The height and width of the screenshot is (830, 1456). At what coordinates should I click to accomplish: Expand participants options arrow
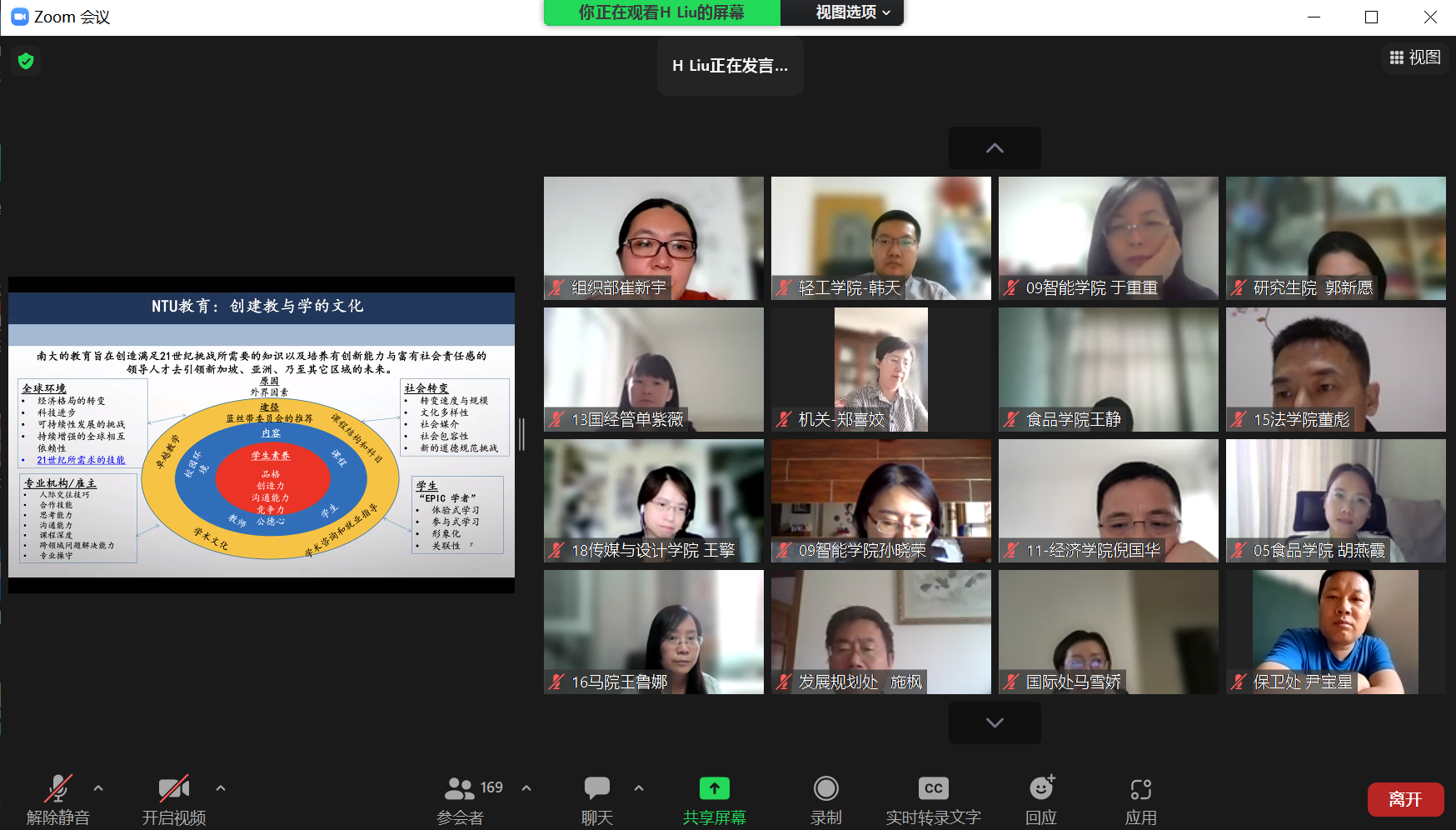click(526, 787)
